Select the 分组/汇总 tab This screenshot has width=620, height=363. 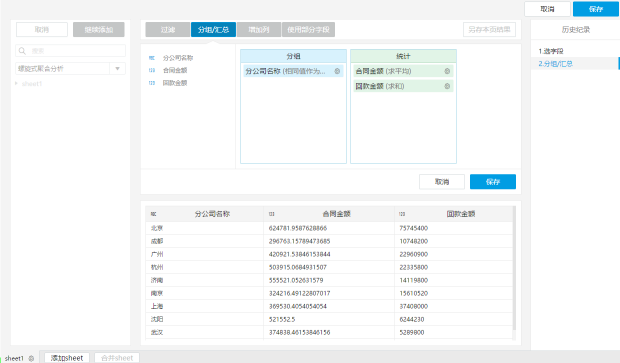pyautogui.click(x=214, y=30)
